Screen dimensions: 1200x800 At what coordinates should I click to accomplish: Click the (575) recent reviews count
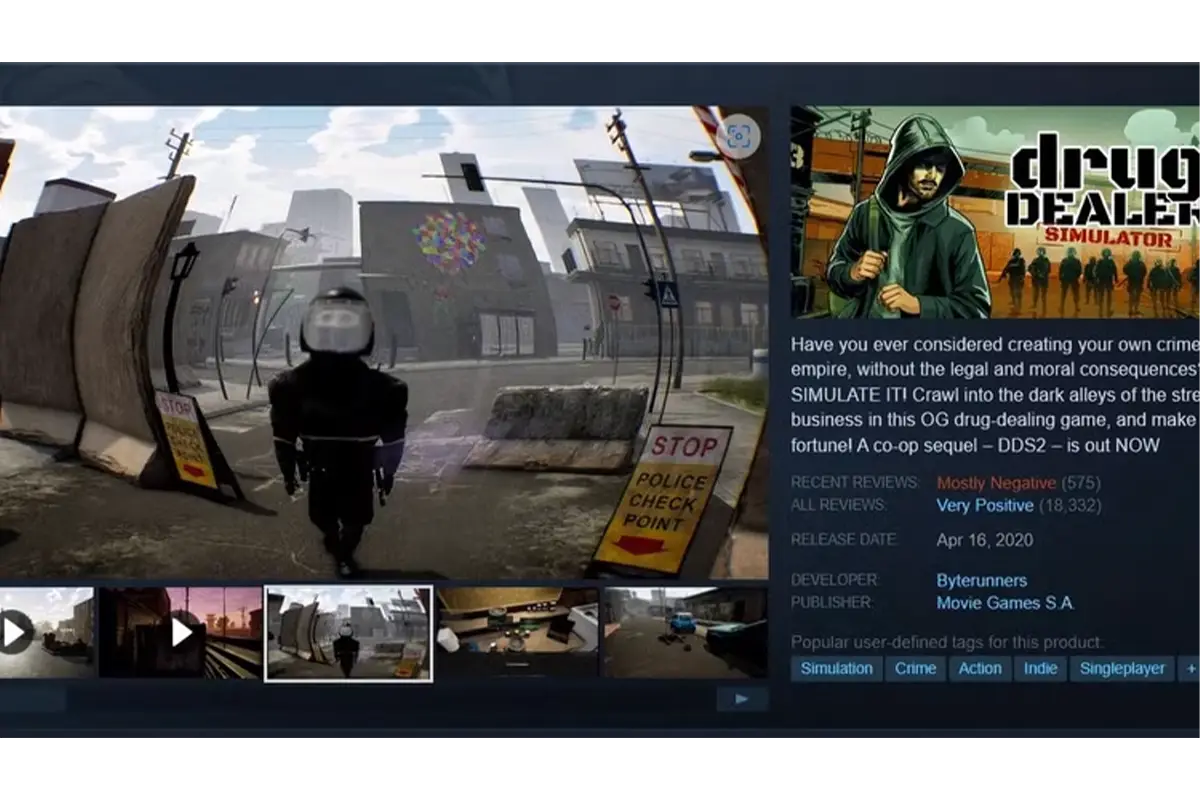pyautogui.click(x=1081, y=483)
